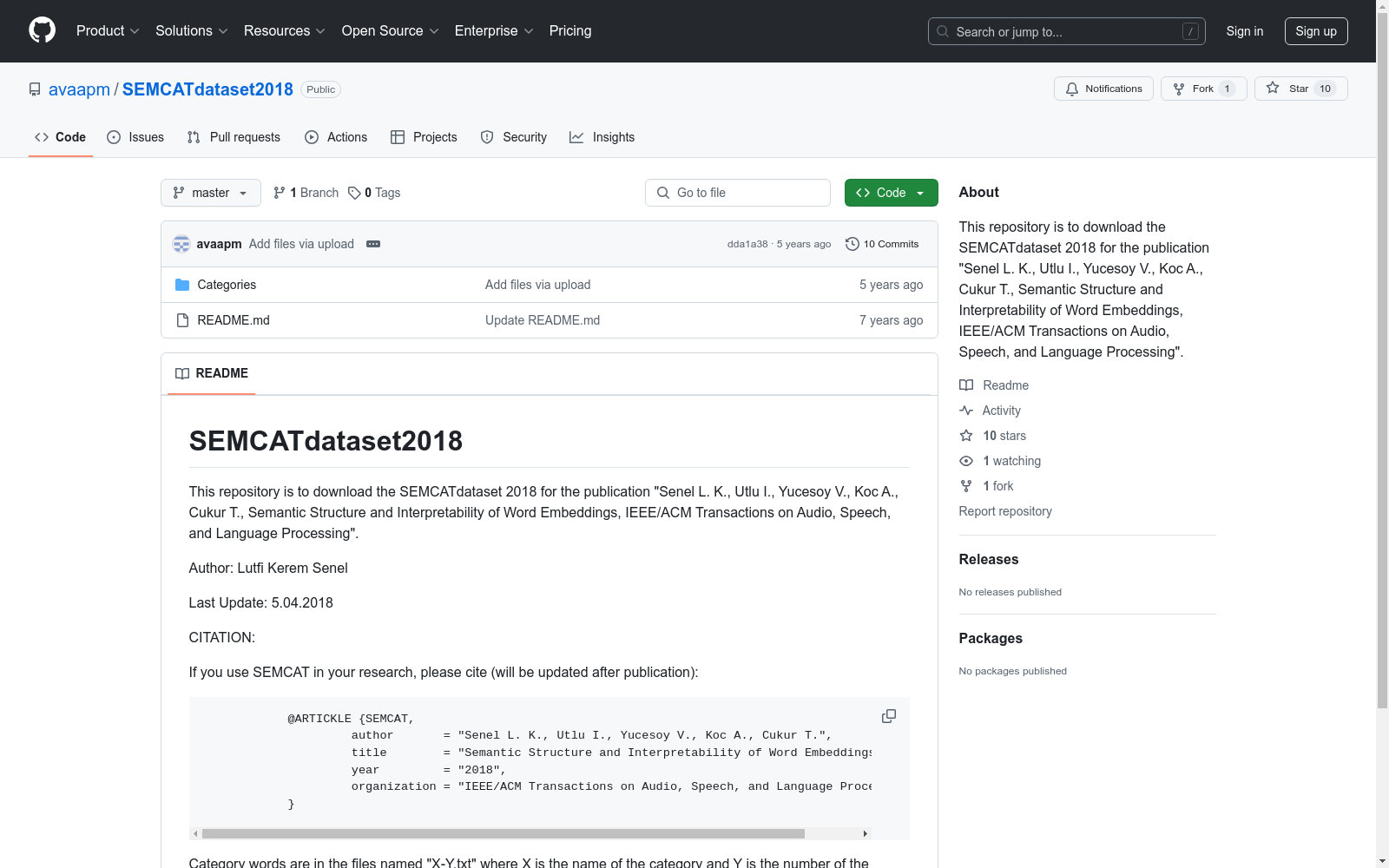1389x868 pixels.
Task: View the 1 Branch list
Action: click(x=306, y=193)
